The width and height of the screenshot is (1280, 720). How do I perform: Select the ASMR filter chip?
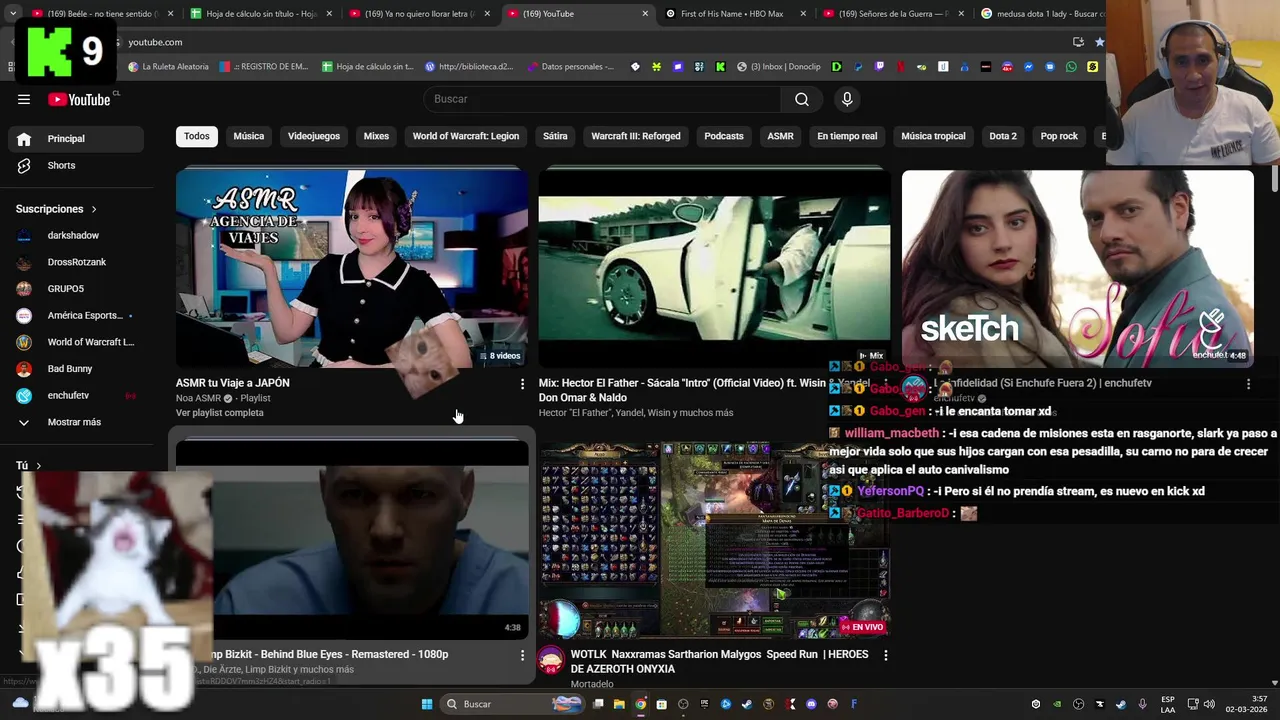(780, 136)
